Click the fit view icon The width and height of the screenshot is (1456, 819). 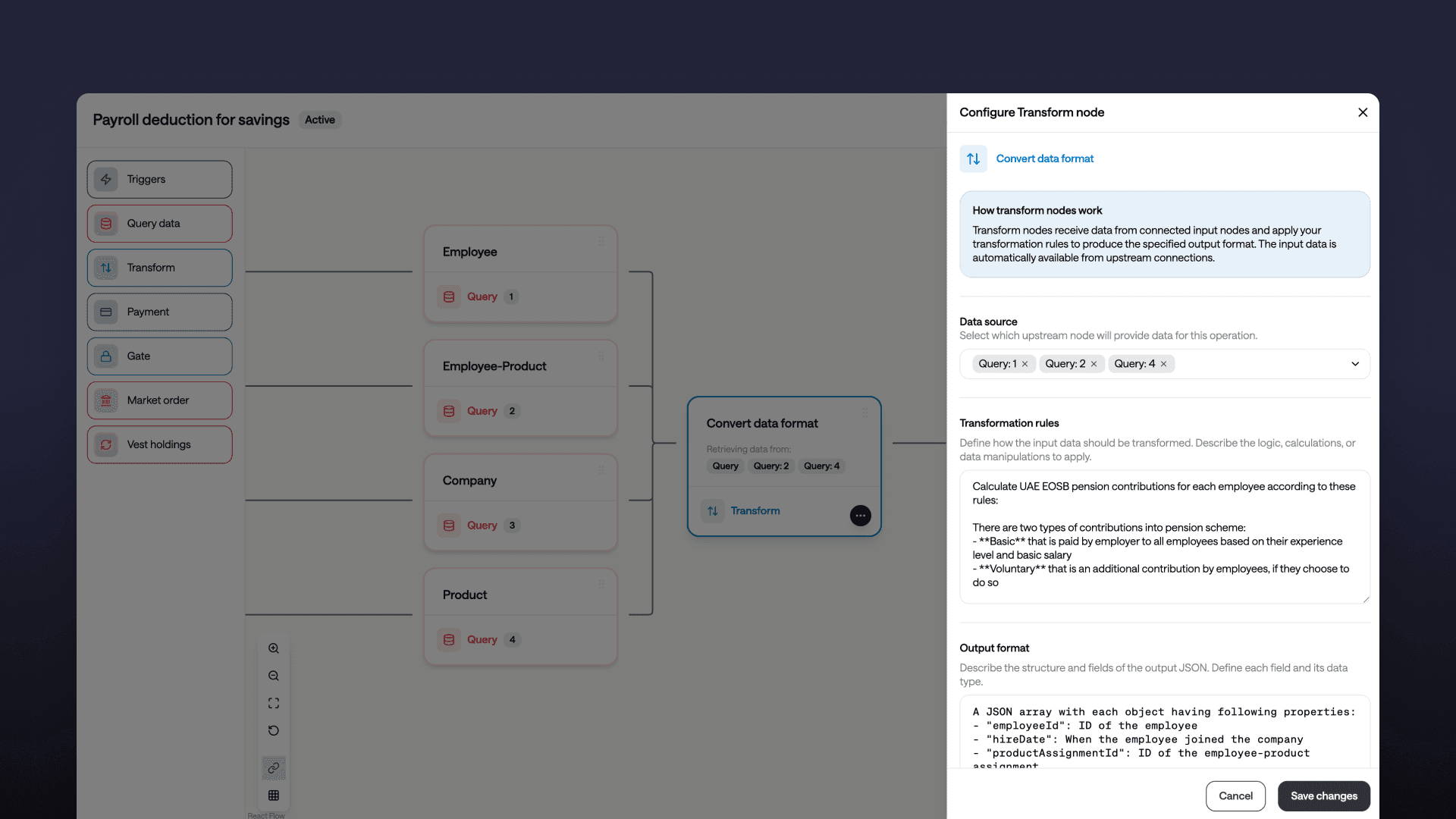(274, 703)
